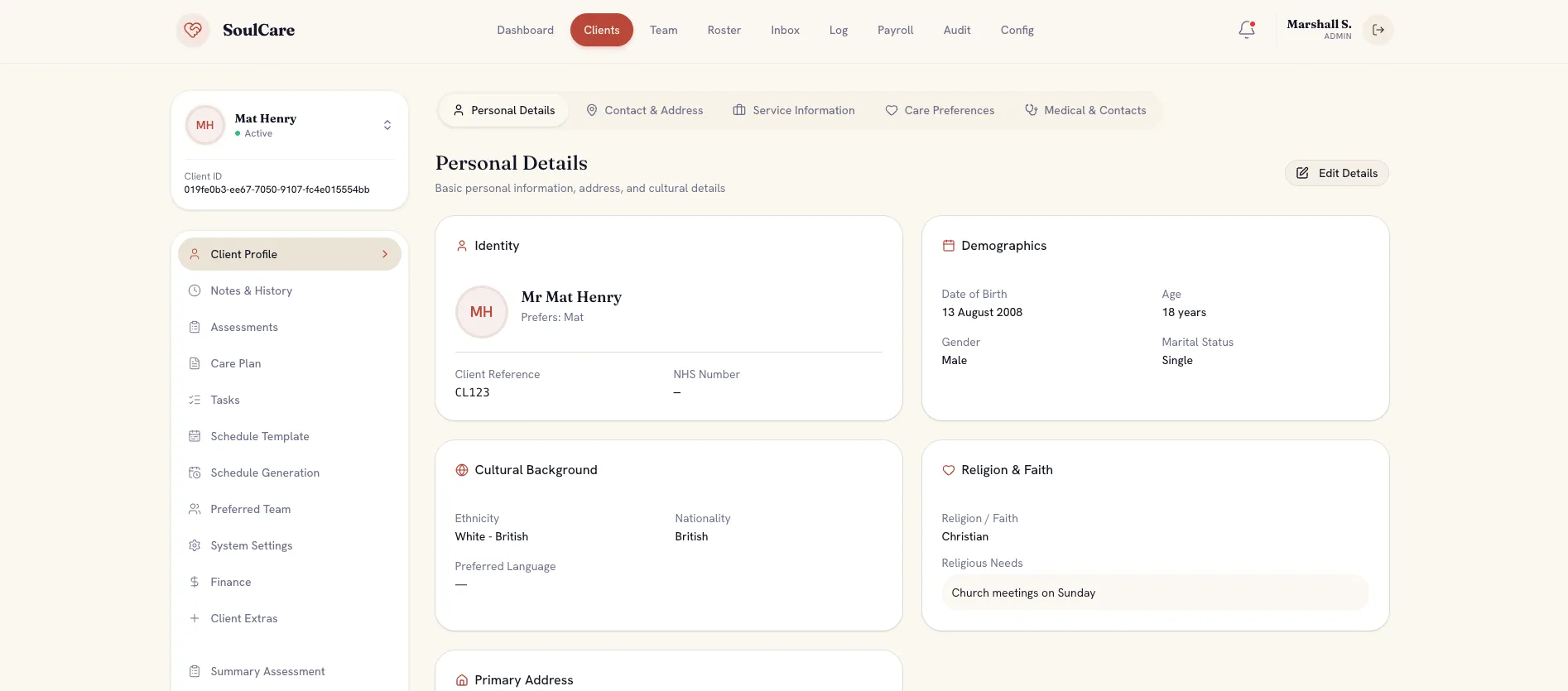Open the Roster nav item
This screenshot has height=691, width=1568.
pos(724,30)
